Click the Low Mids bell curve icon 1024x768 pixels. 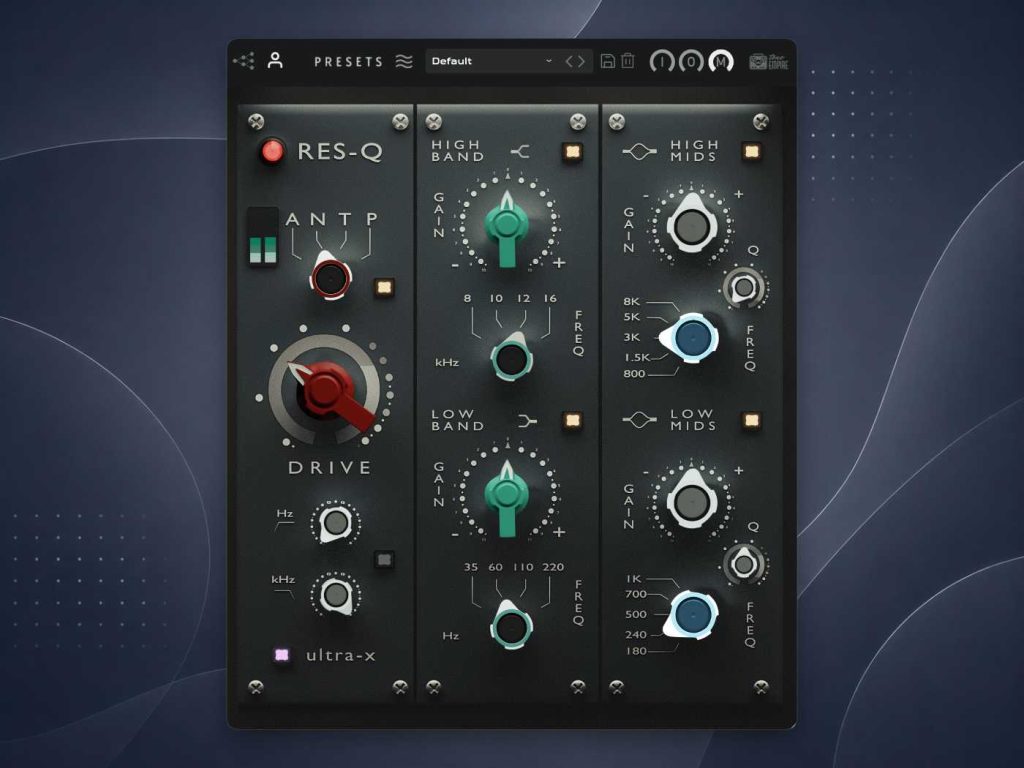[x=639, y=420]
